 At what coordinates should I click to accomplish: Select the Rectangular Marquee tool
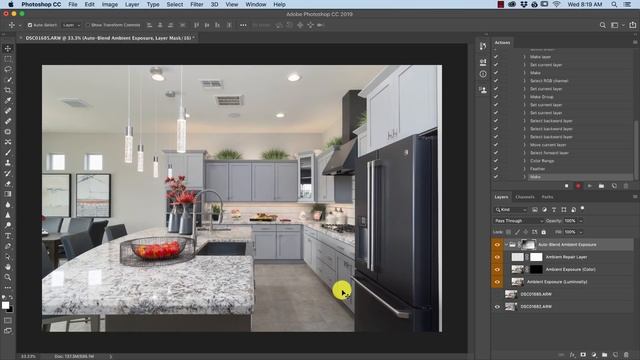coord(8,59)
